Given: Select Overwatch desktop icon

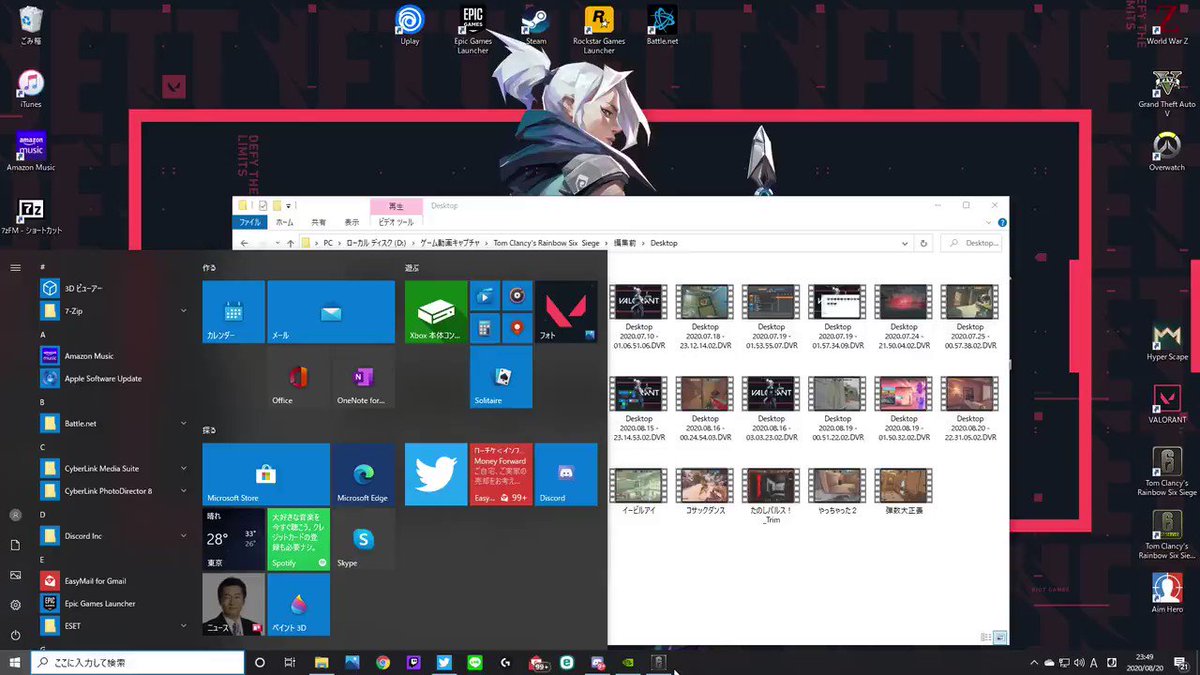Looking at the screenshot, I should [x=1166, y=151].
